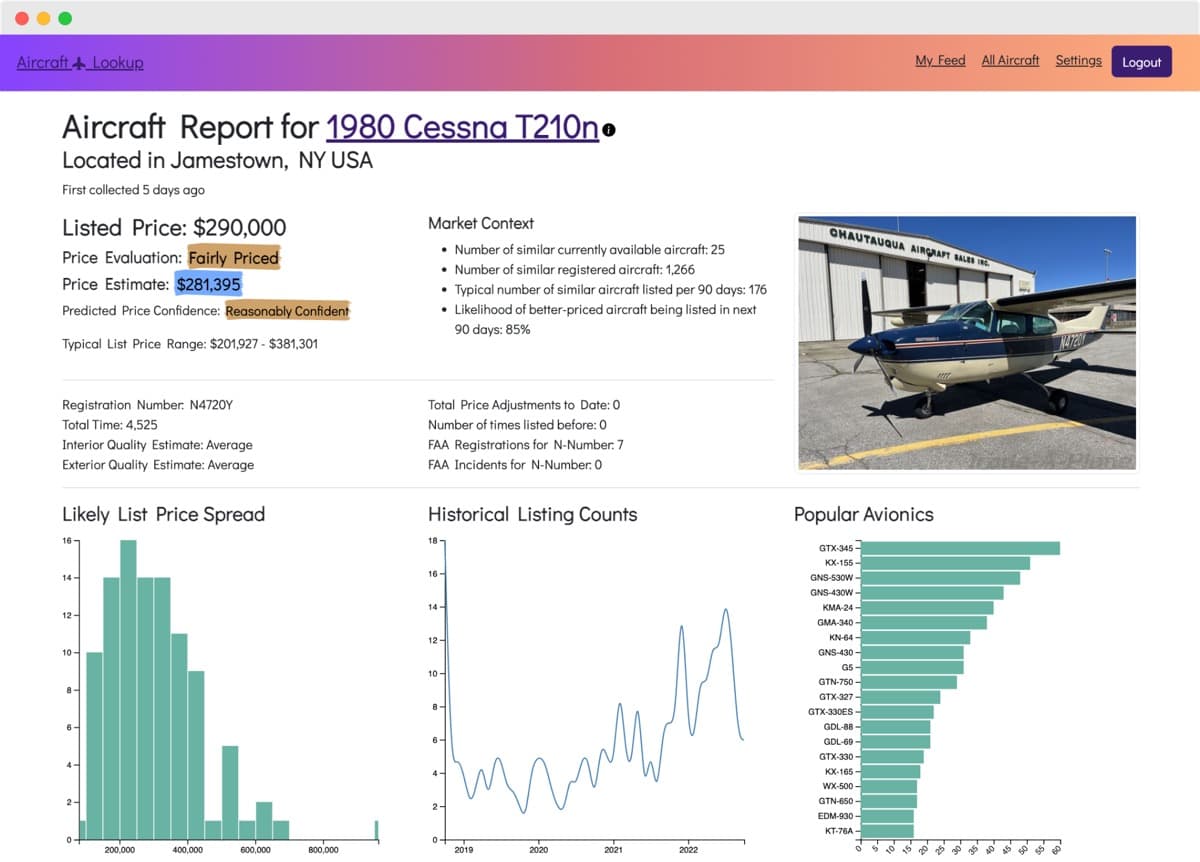1200x862 pixels.
Task: Click the GTN-750 avionics bar
Action: [909, 682]
